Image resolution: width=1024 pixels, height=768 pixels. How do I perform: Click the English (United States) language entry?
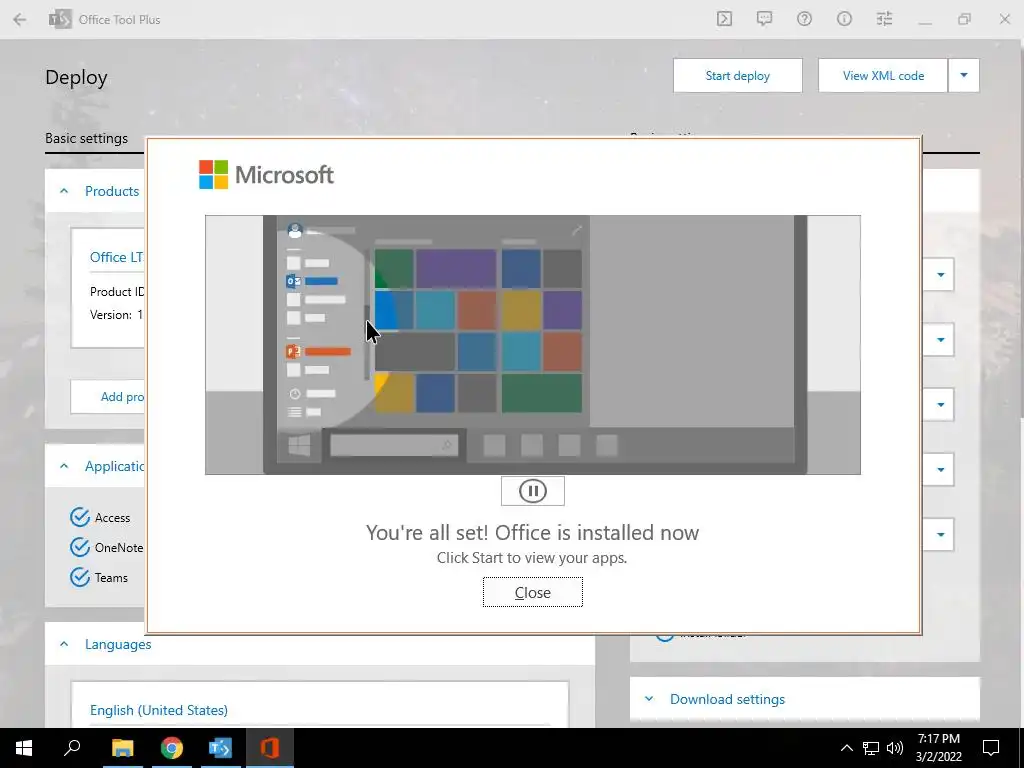tap(159, 711)
